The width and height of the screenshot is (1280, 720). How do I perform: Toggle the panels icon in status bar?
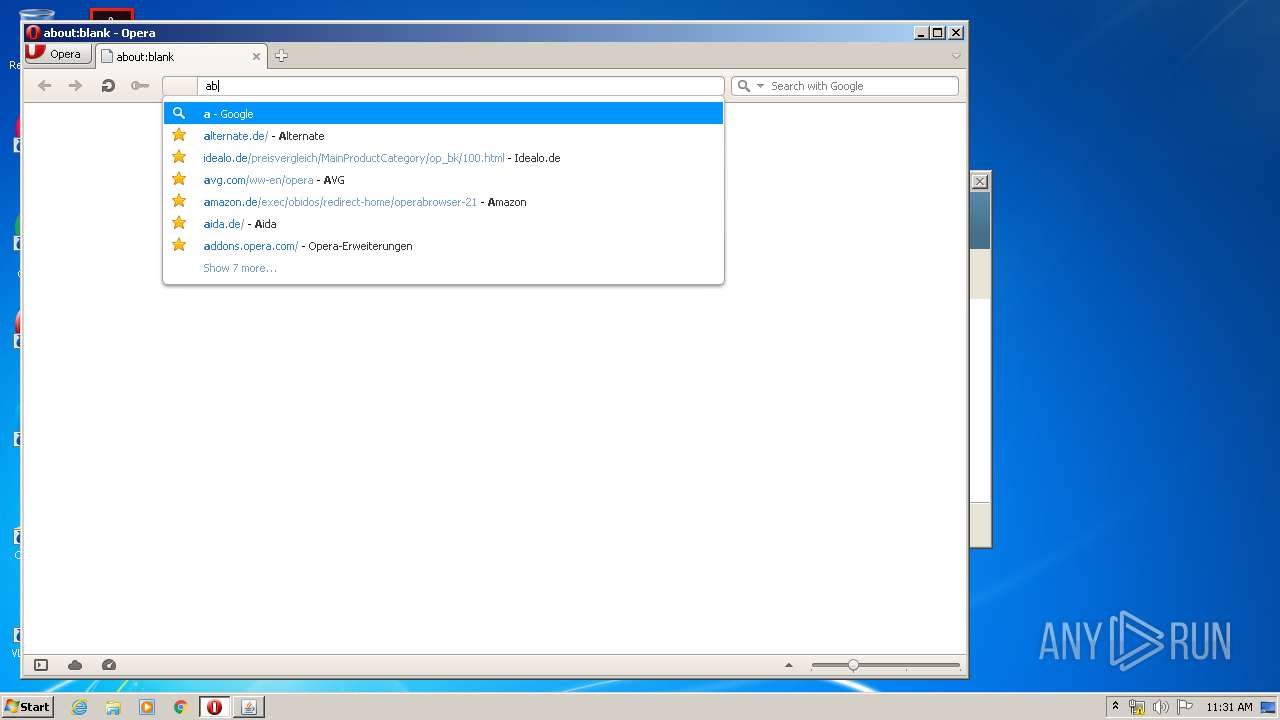pos(41,665)
